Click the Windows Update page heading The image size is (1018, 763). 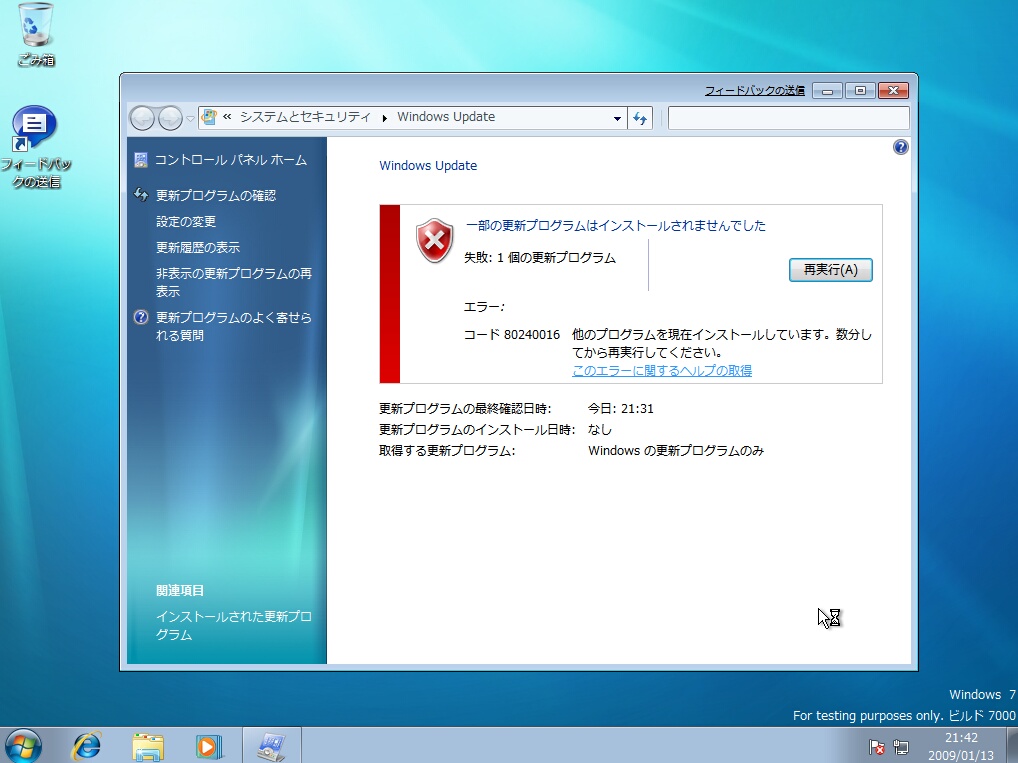[428, 166]
